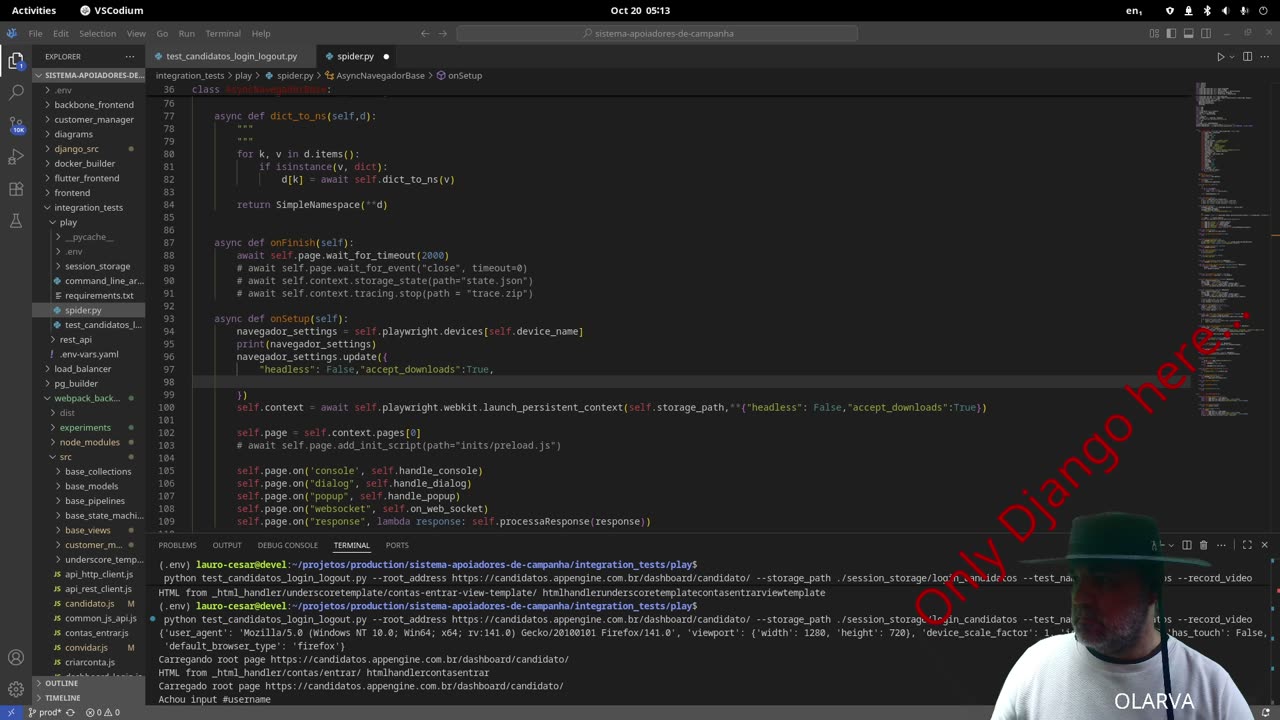Click the command center search box
The image size is (1280, 720).
pos(657,33)
